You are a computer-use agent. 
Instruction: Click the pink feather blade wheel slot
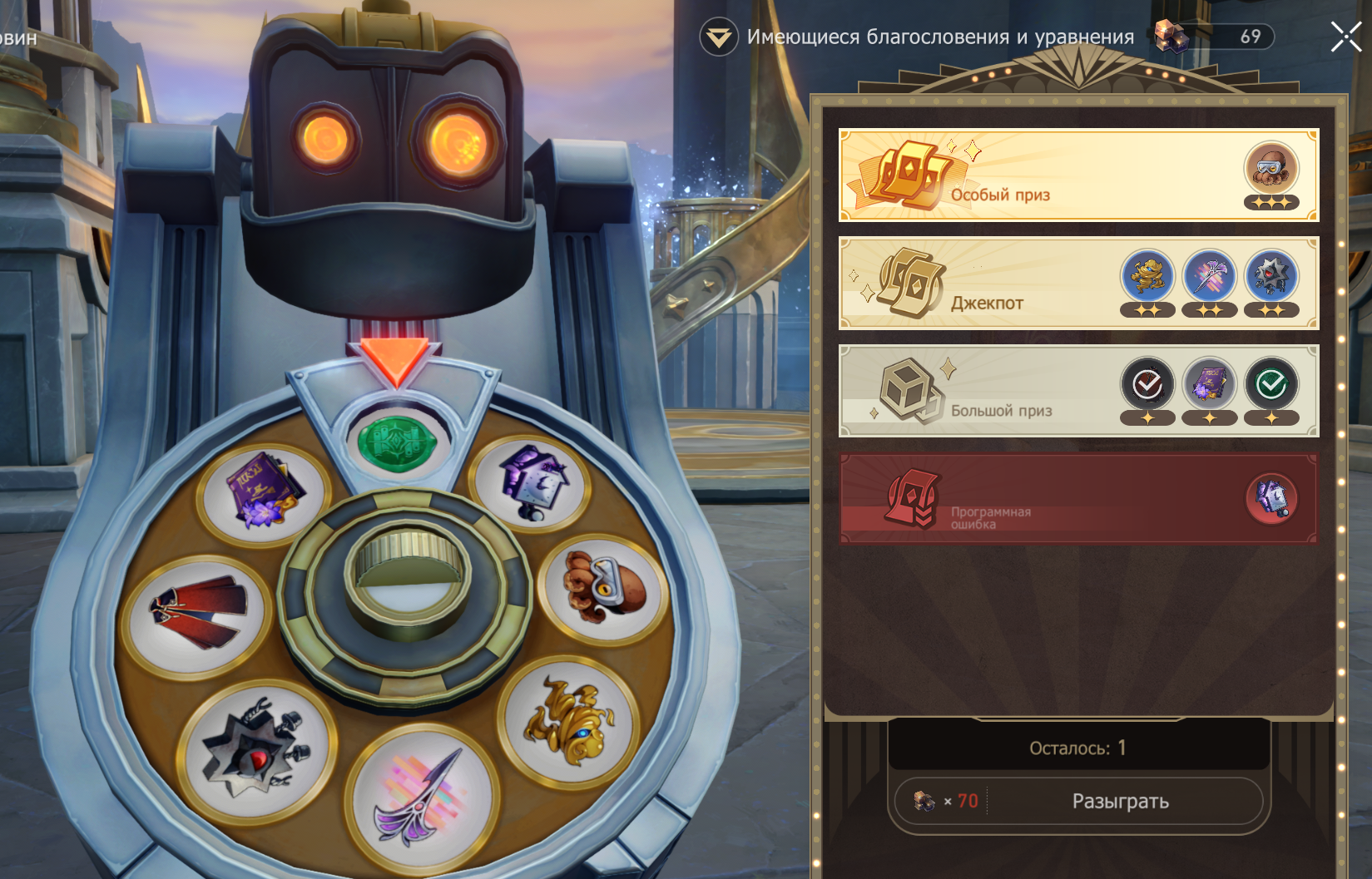click(423, 799)
